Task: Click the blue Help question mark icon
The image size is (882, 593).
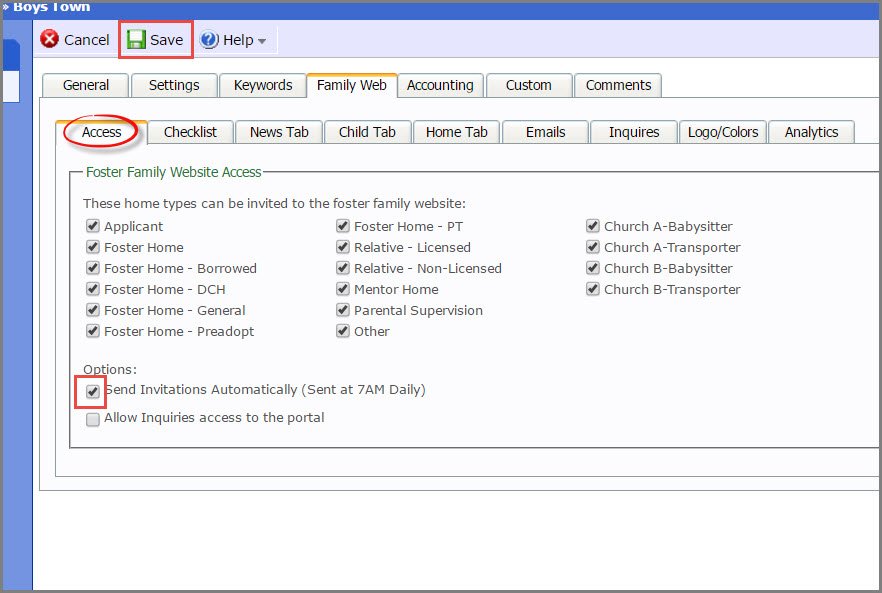Action: (x=209, y=39)
